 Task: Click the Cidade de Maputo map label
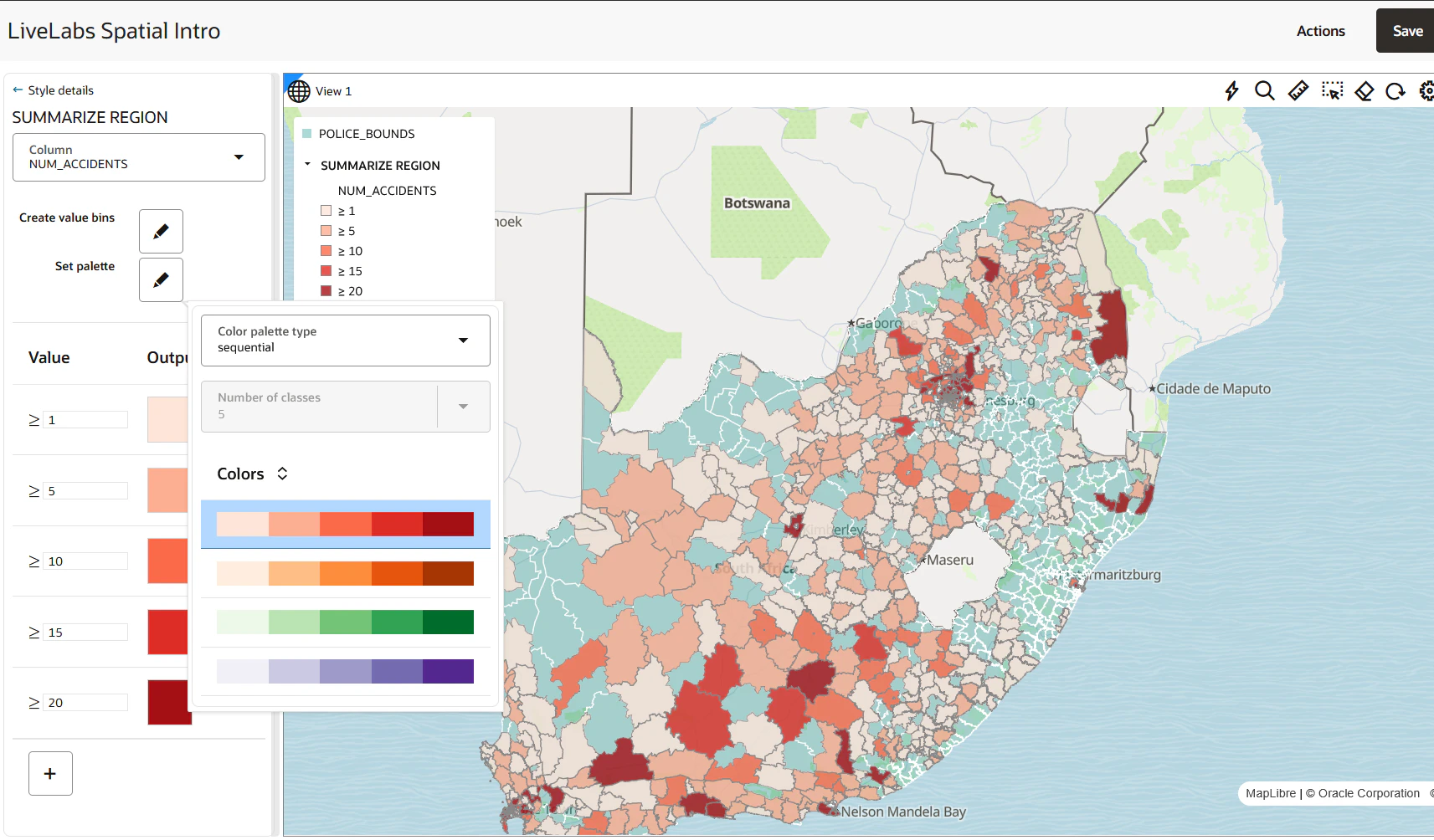(x=1213, y=388)
